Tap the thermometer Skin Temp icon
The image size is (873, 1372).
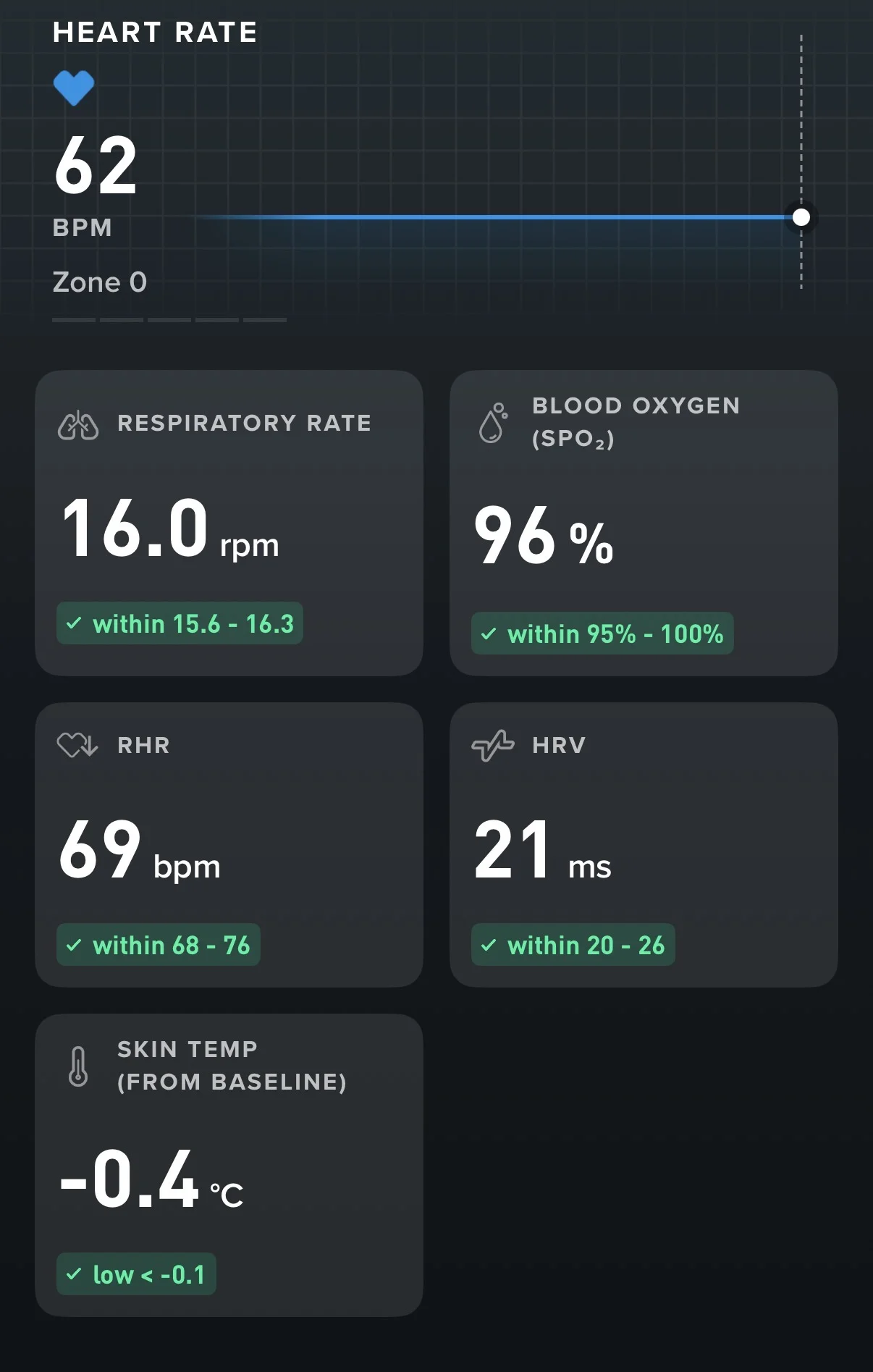point(78,1066)
